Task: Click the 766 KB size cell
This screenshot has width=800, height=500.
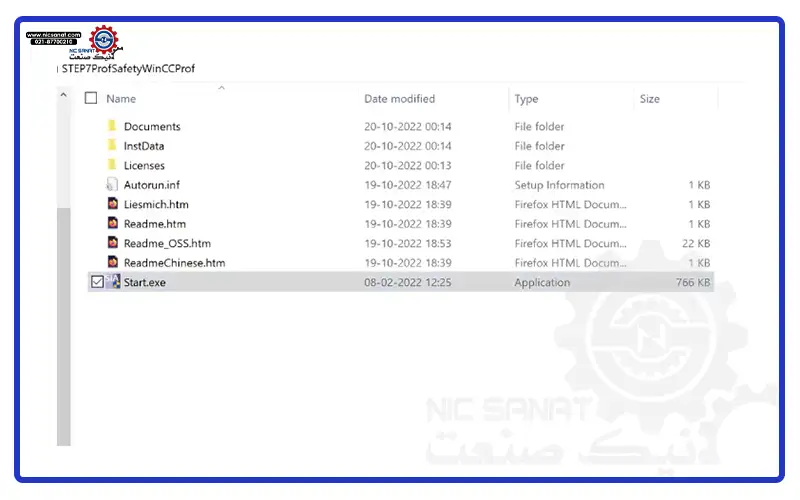Action: click(693, 282)
